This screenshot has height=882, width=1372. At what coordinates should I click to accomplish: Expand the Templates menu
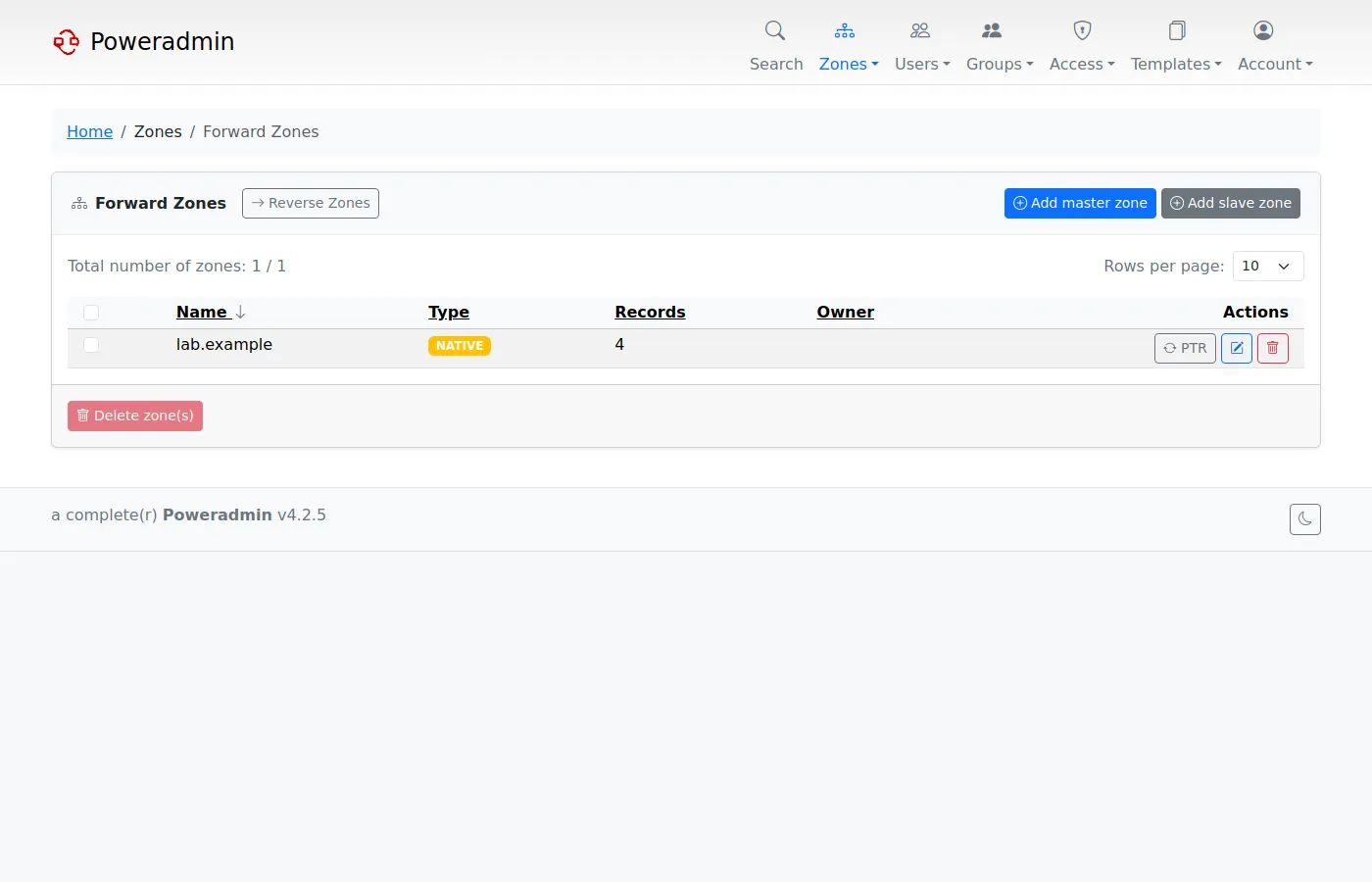click(x=1176, y=64)
